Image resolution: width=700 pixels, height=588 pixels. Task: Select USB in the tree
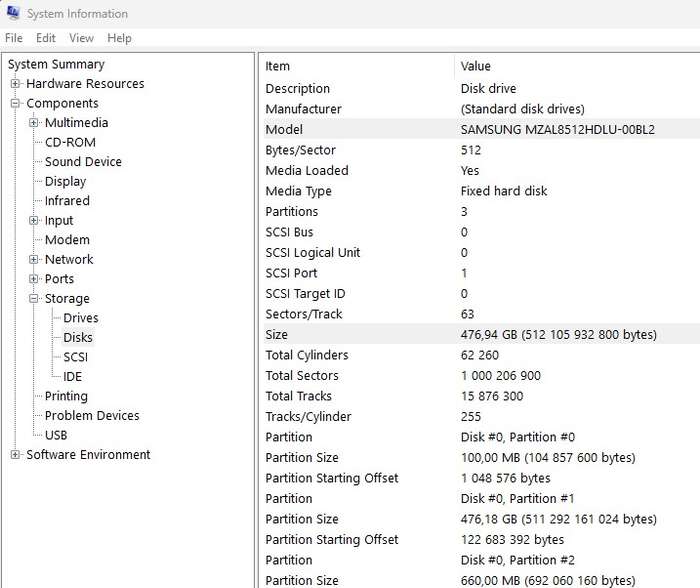[x=56, y=435]
